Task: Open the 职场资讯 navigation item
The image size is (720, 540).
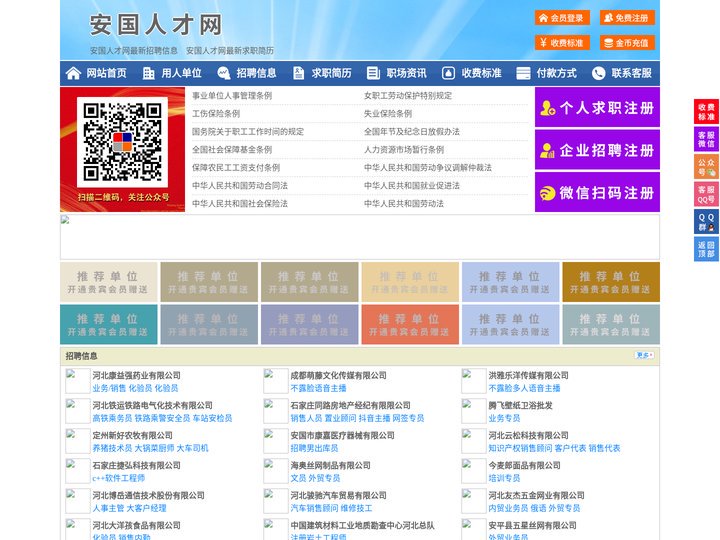Action: click(406, 73)
